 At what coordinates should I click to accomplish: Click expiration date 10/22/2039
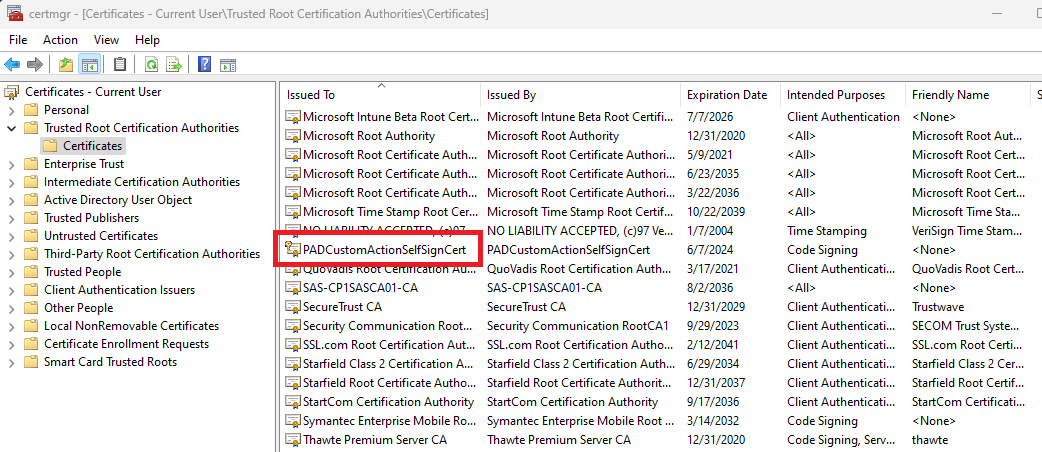pos(715,212)
